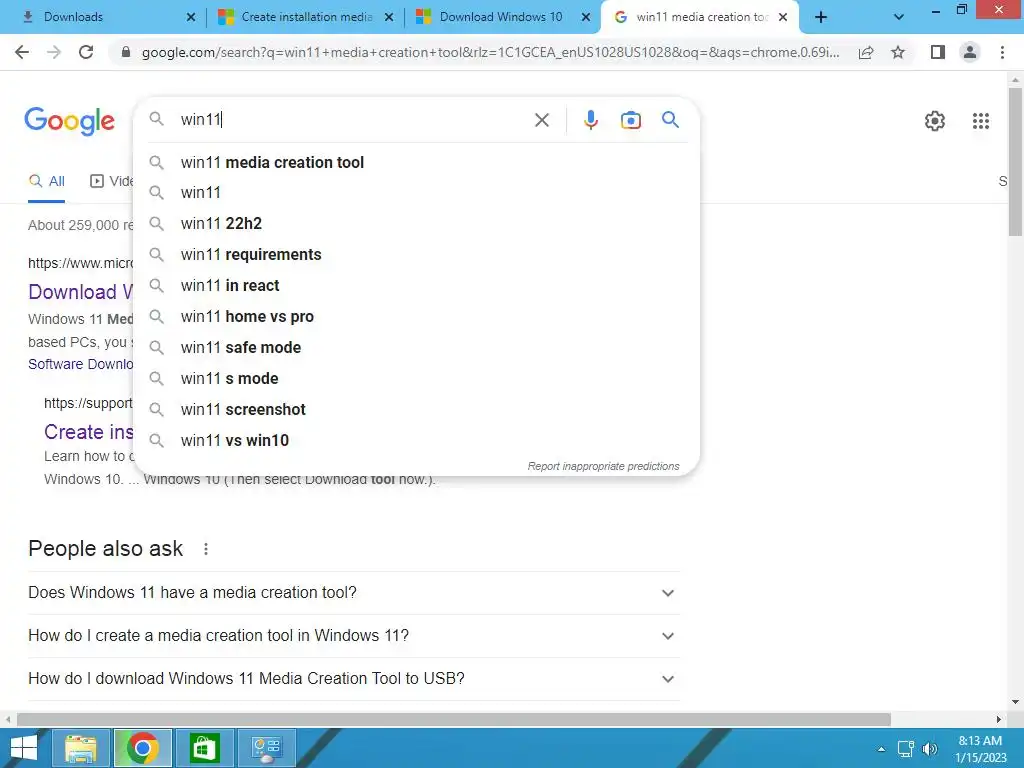Image resolution: width=1024 pixels, height=768 pixels.
Task: Close the Download Windows 10 tab
Action: click(586, 17)
